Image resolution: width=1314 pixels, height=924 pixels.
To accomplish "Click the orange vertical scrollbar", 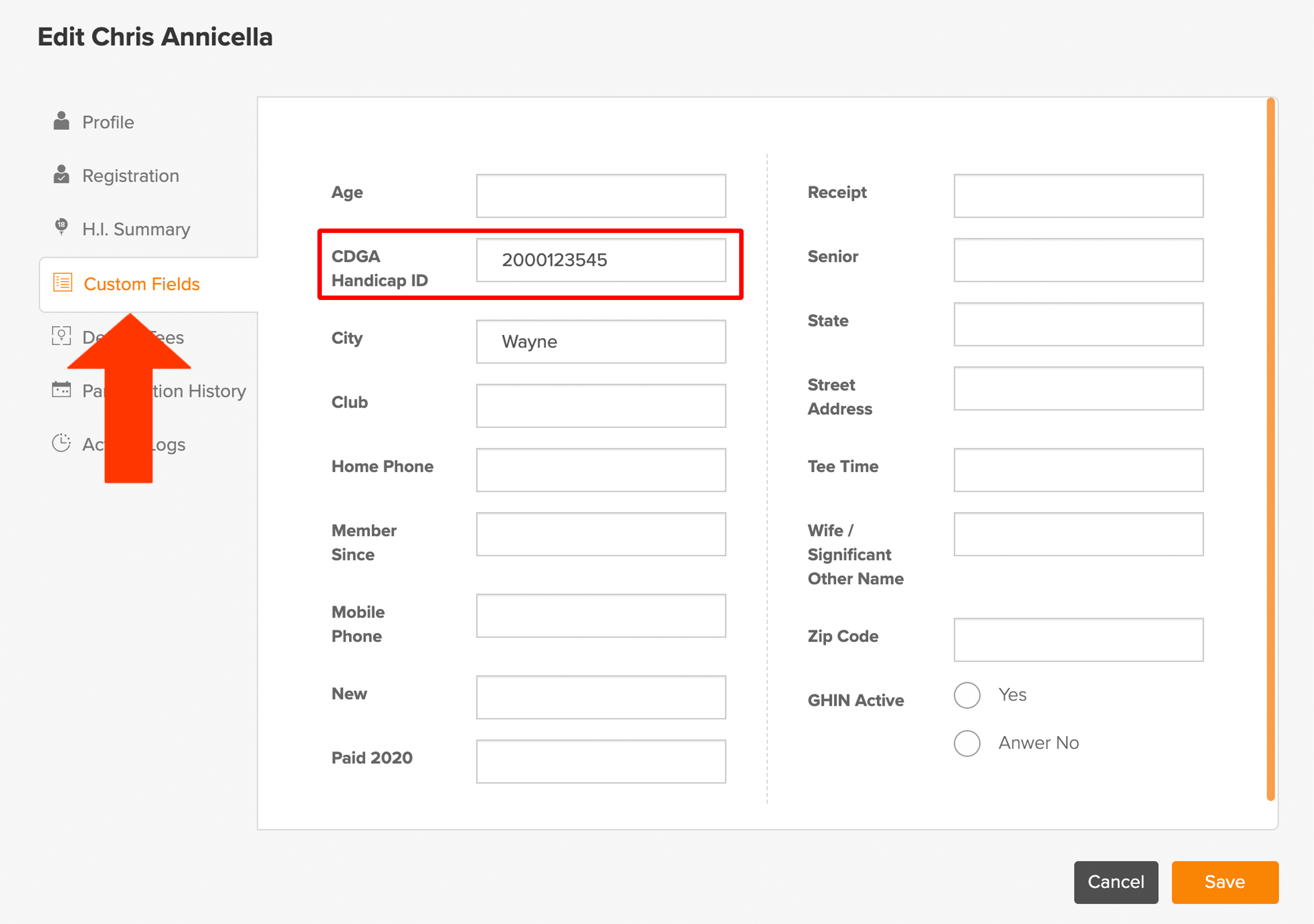I will click(x=1271, y=450).
